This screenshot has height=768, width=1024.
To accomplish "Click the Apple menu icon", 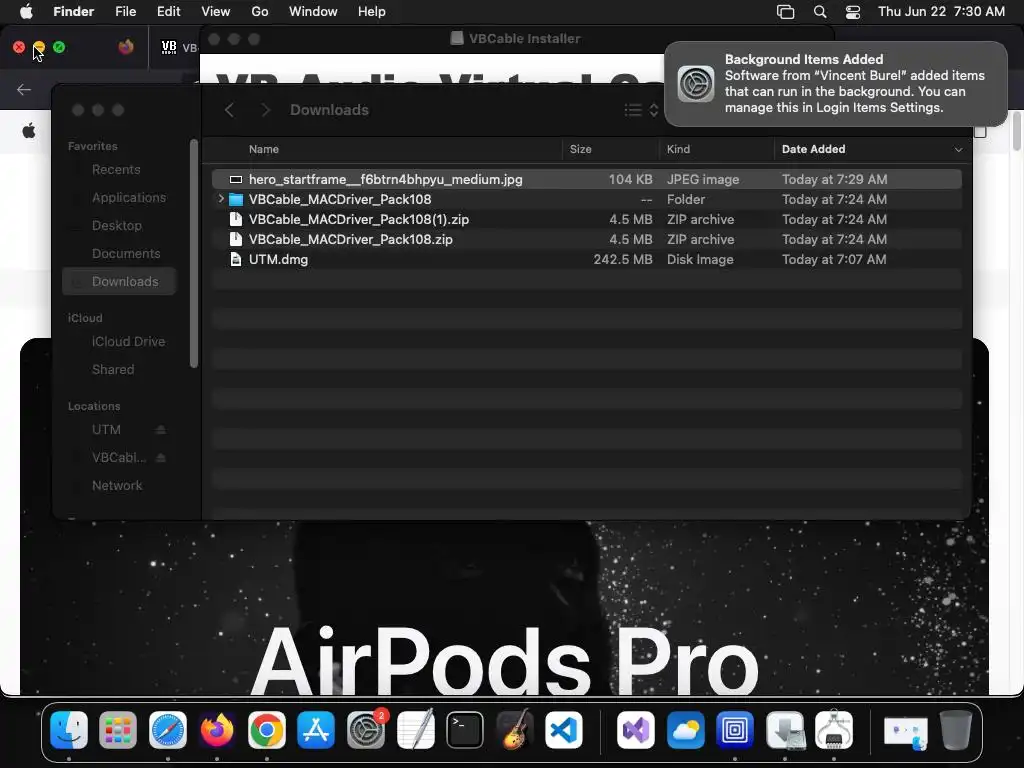I will (x=27, y=11).
